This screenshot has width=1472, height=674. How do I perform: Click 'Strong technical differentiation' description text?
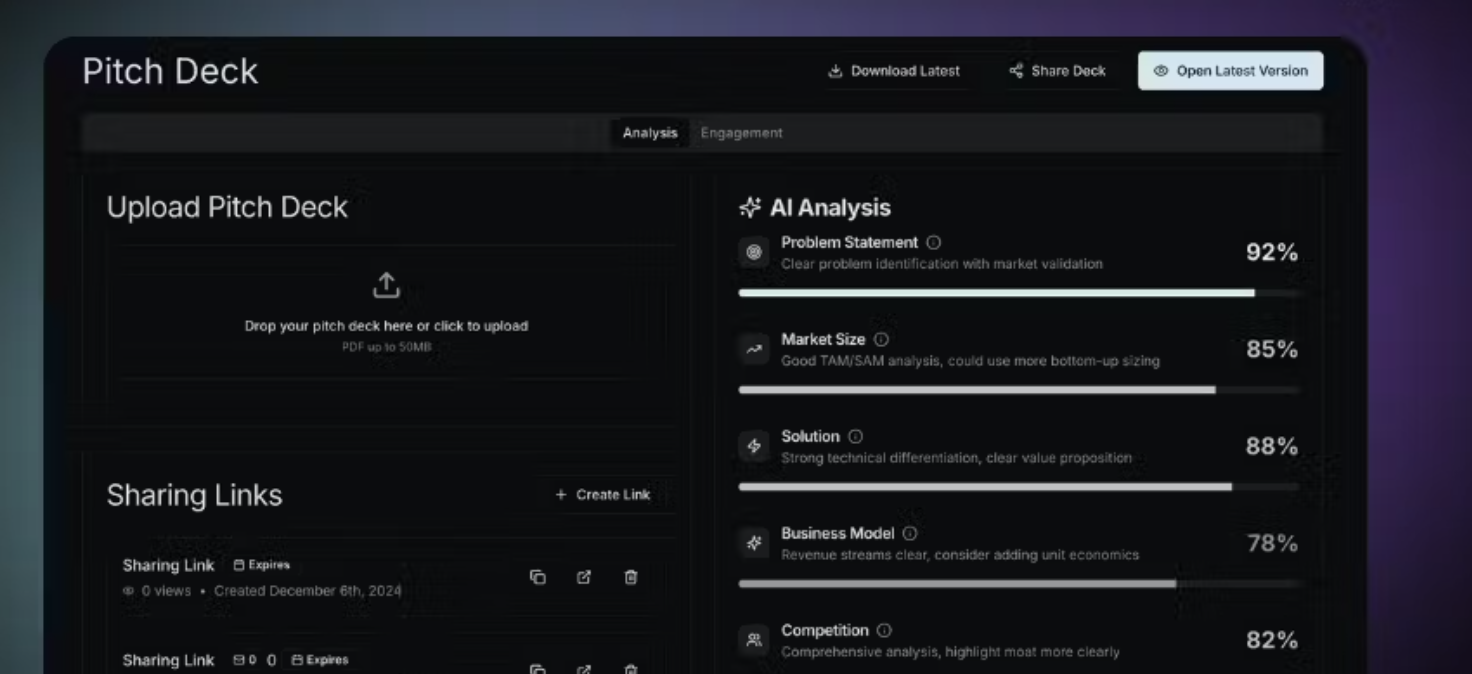(x=956, y=458)
